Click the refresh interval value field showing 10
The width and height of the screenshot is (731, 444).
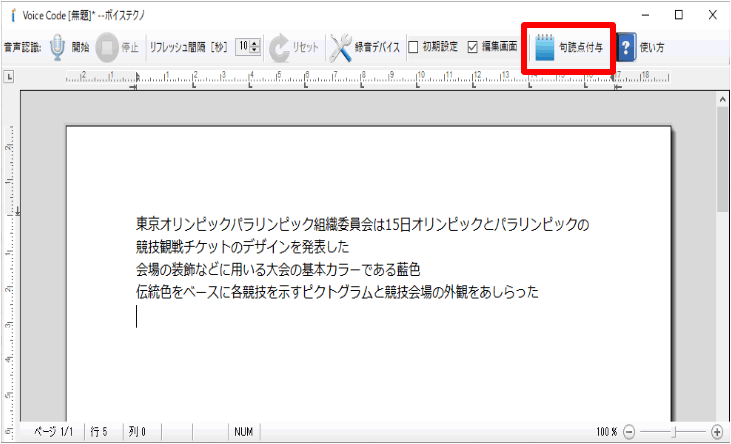click(243, 47)
